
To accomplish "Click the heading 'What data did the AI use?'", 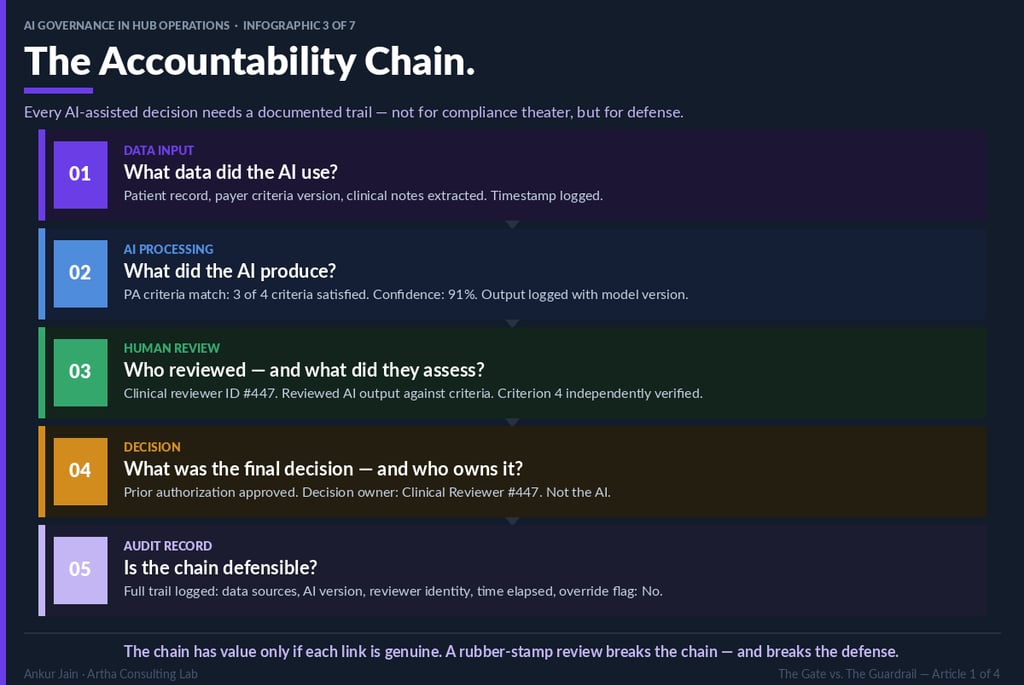I will (230, 173).
